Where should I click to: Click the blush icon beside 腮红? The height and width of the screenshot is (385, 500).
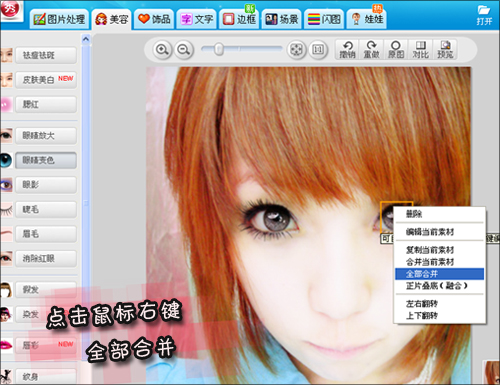(6, 105)
